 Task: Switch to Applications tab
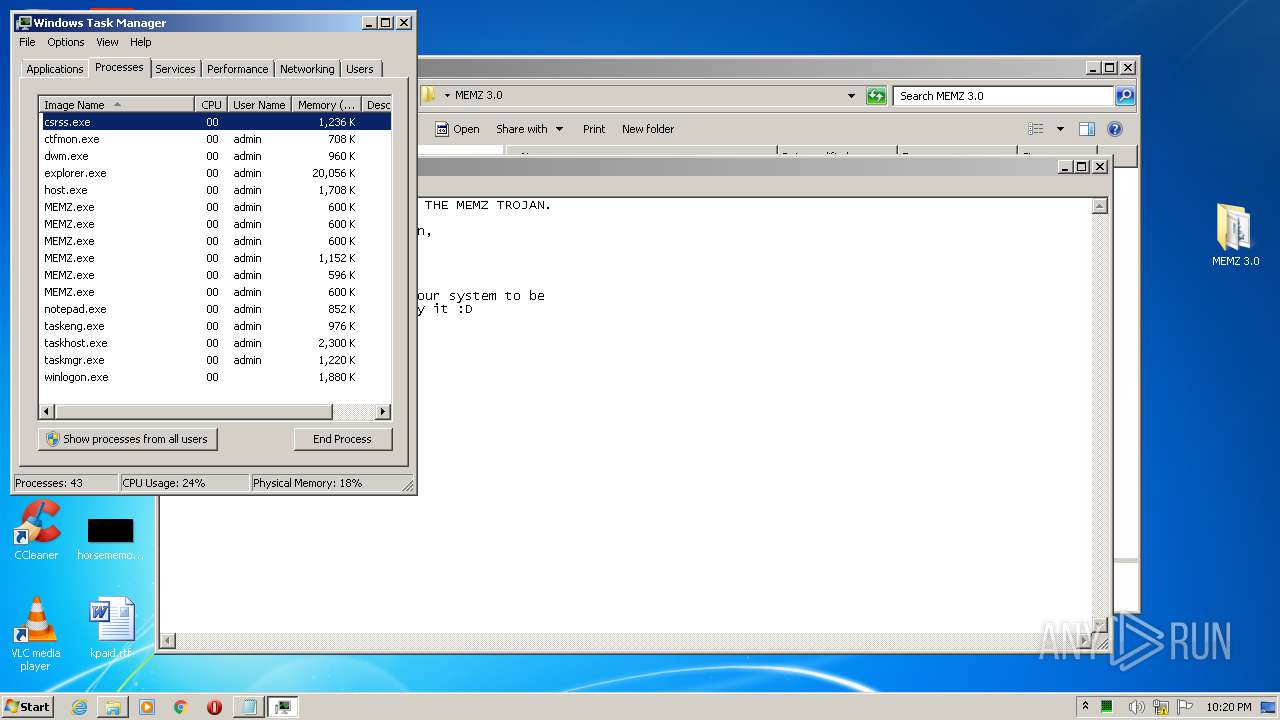[55, 69]
